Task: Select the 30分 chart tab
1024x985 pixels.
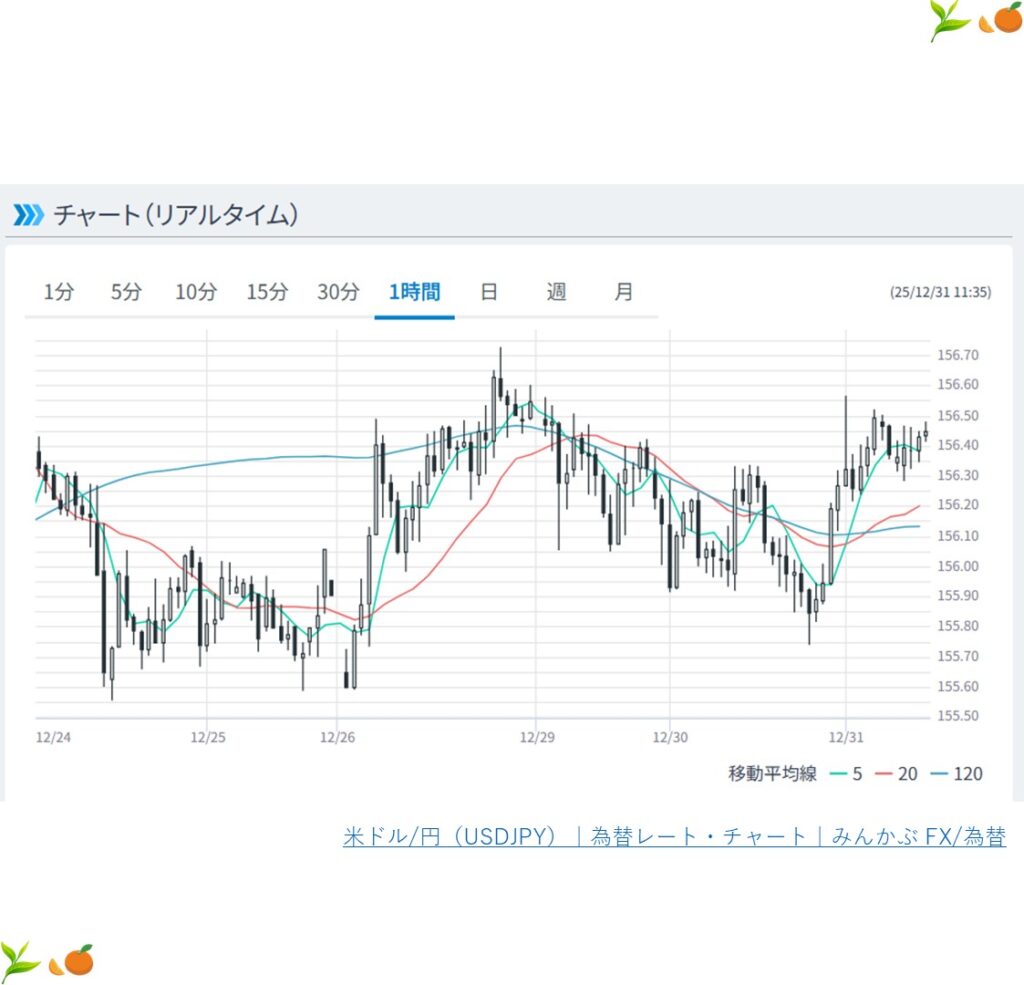Action: pyautogui.click(x=338, y=292)
